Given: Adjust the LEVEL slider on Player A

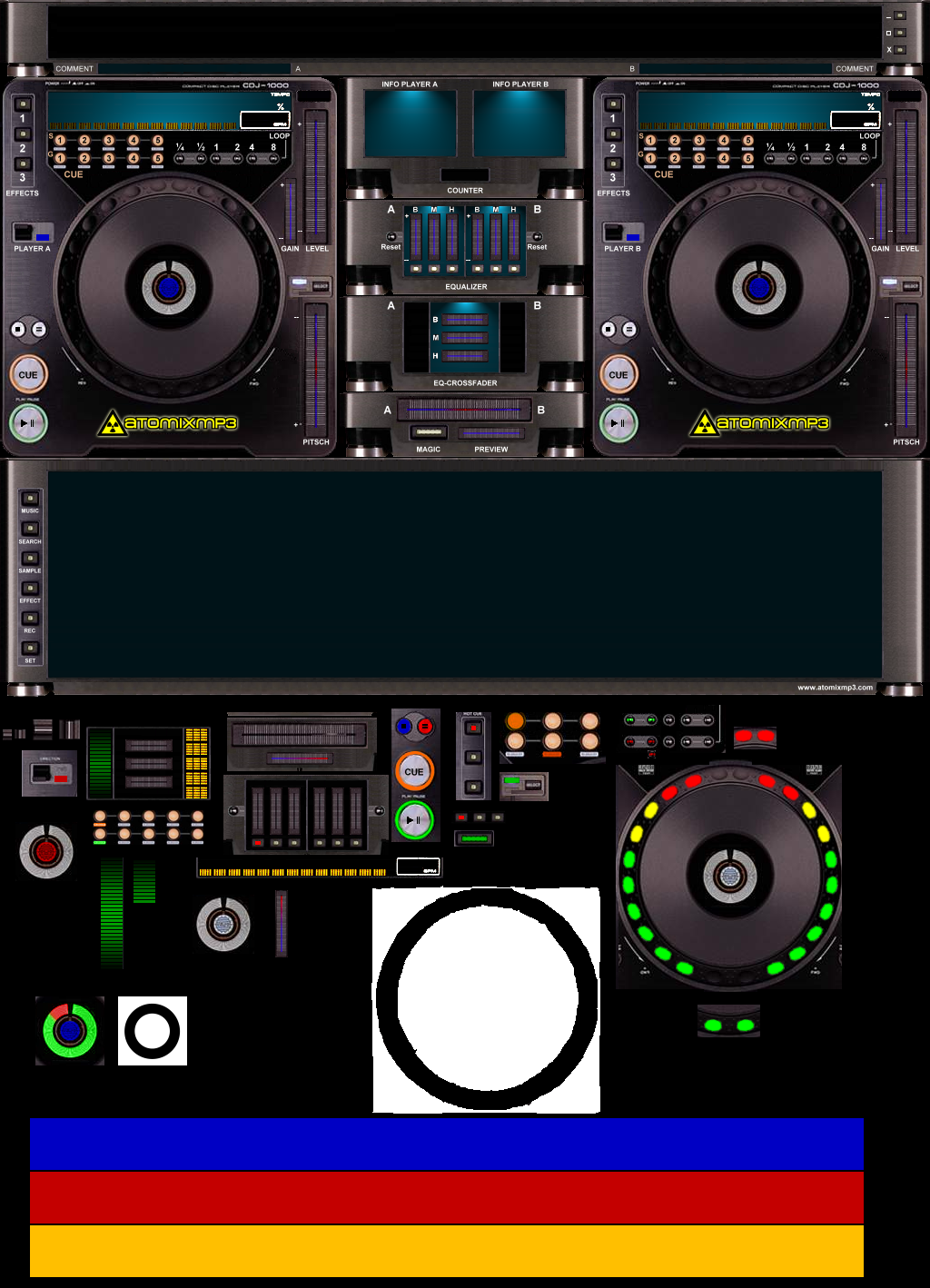Looking at the screenshot, I should [x=316, y=175].
